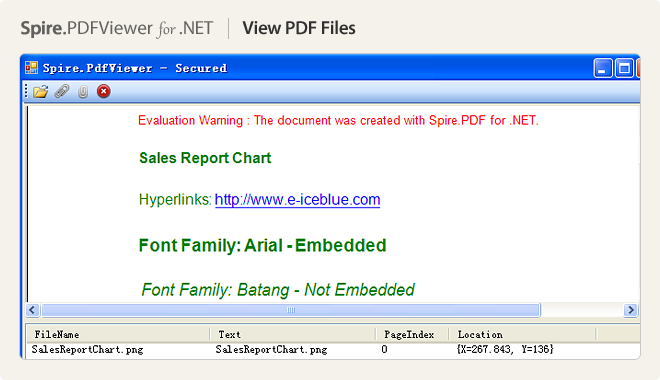660x380 pixels.
Task: Click the Text column header
Action: [293, 335]
